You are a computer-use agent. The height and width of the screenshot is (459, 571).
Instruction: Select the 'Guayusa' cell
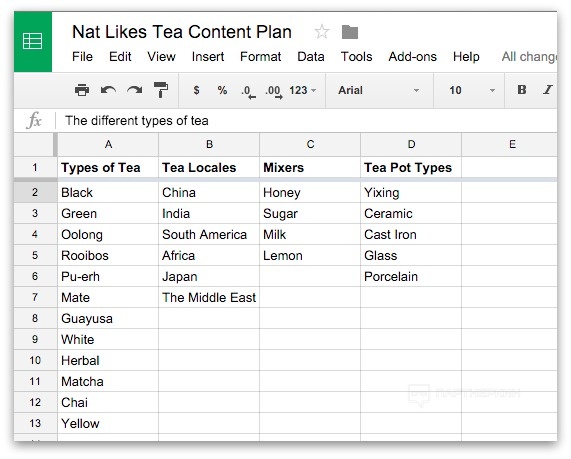(108, 318)
